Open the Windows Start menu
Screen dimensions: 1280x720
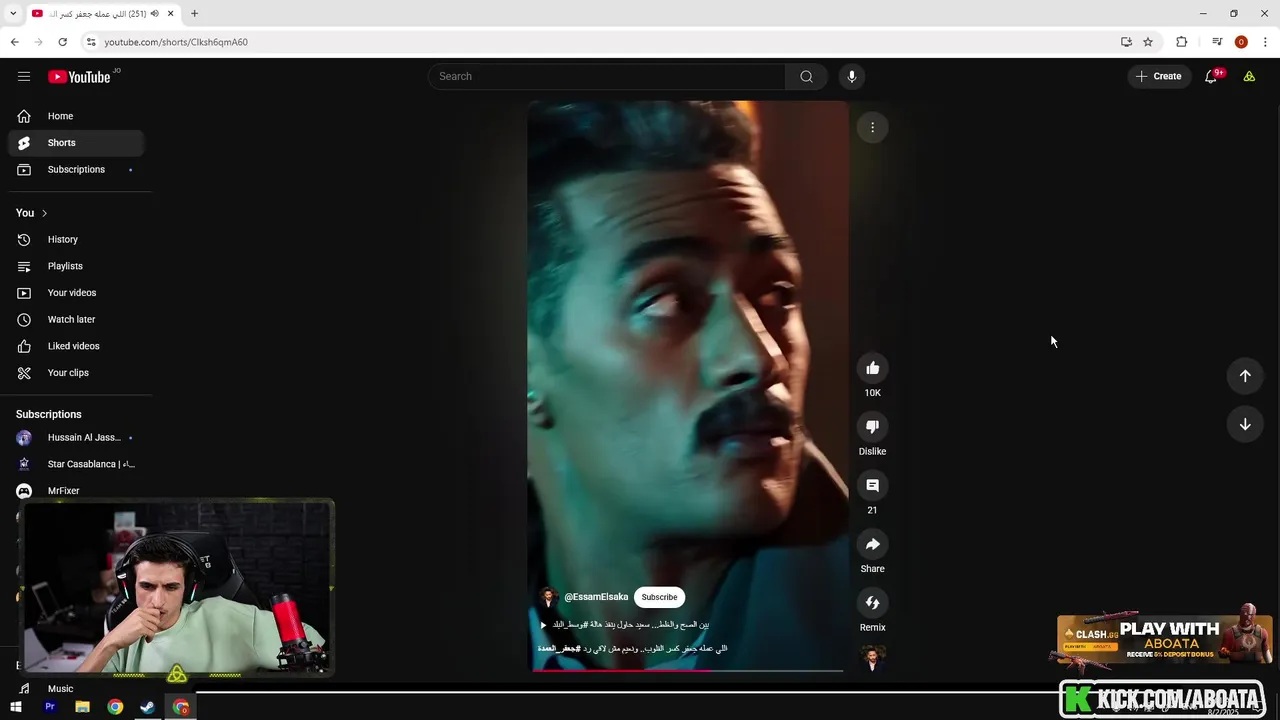[16, 707]
